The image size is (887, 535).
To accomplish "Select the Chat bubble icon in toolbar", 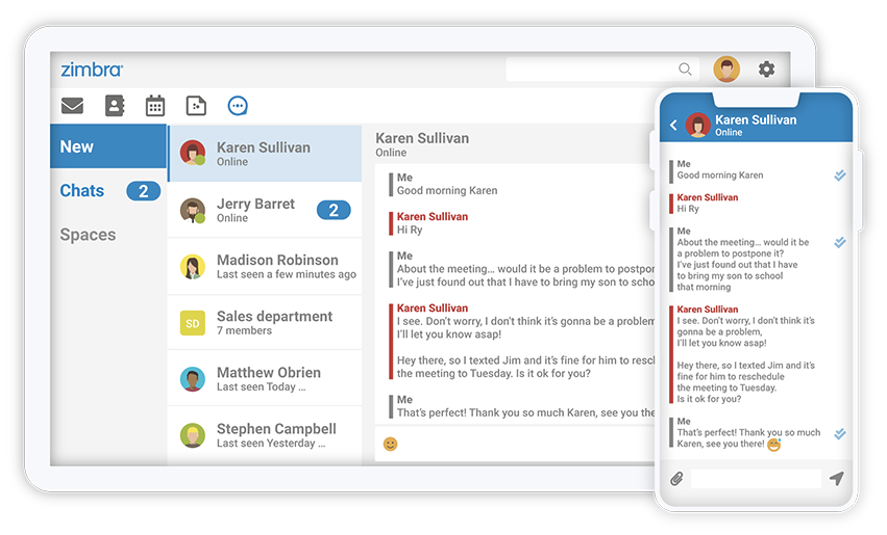I will pos(237,105).
